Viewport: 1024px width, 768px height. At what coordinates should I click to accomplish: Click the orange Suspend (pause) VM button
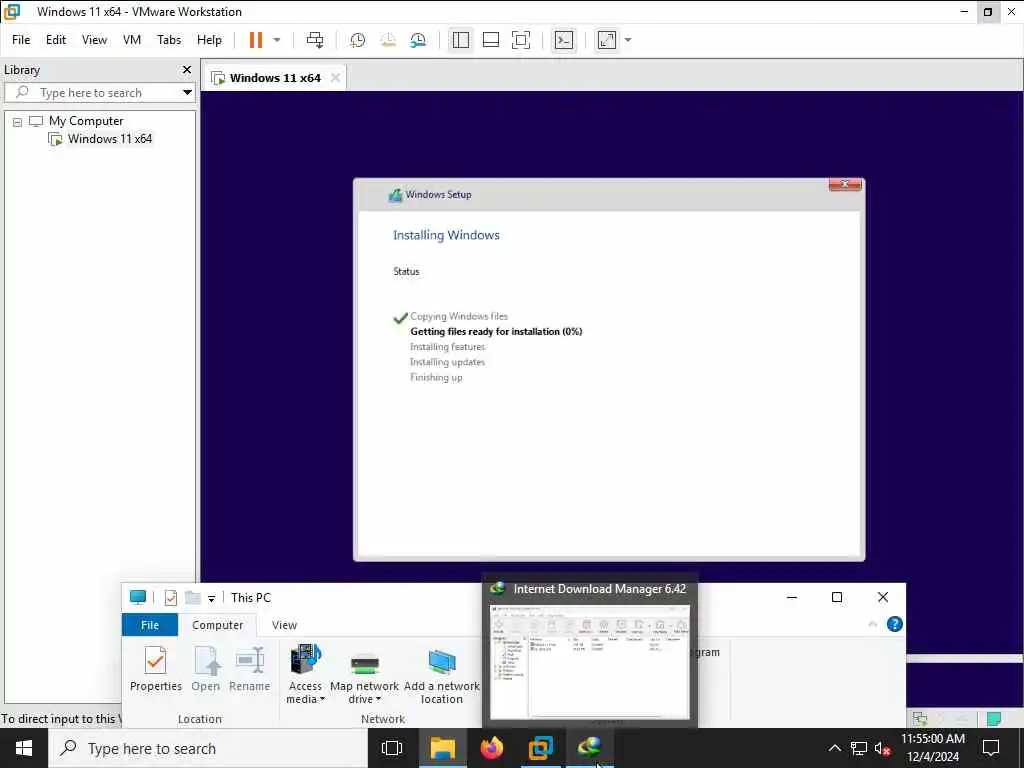click(255, 40)
